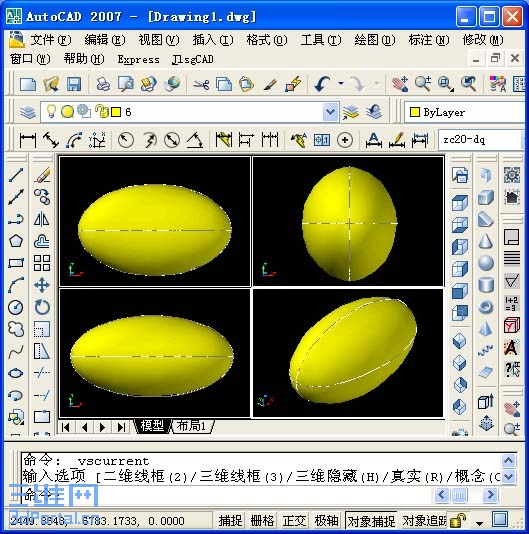Click the Match Properties brush icon
Screen dimensions: 529x534
[x=270, y=84]
